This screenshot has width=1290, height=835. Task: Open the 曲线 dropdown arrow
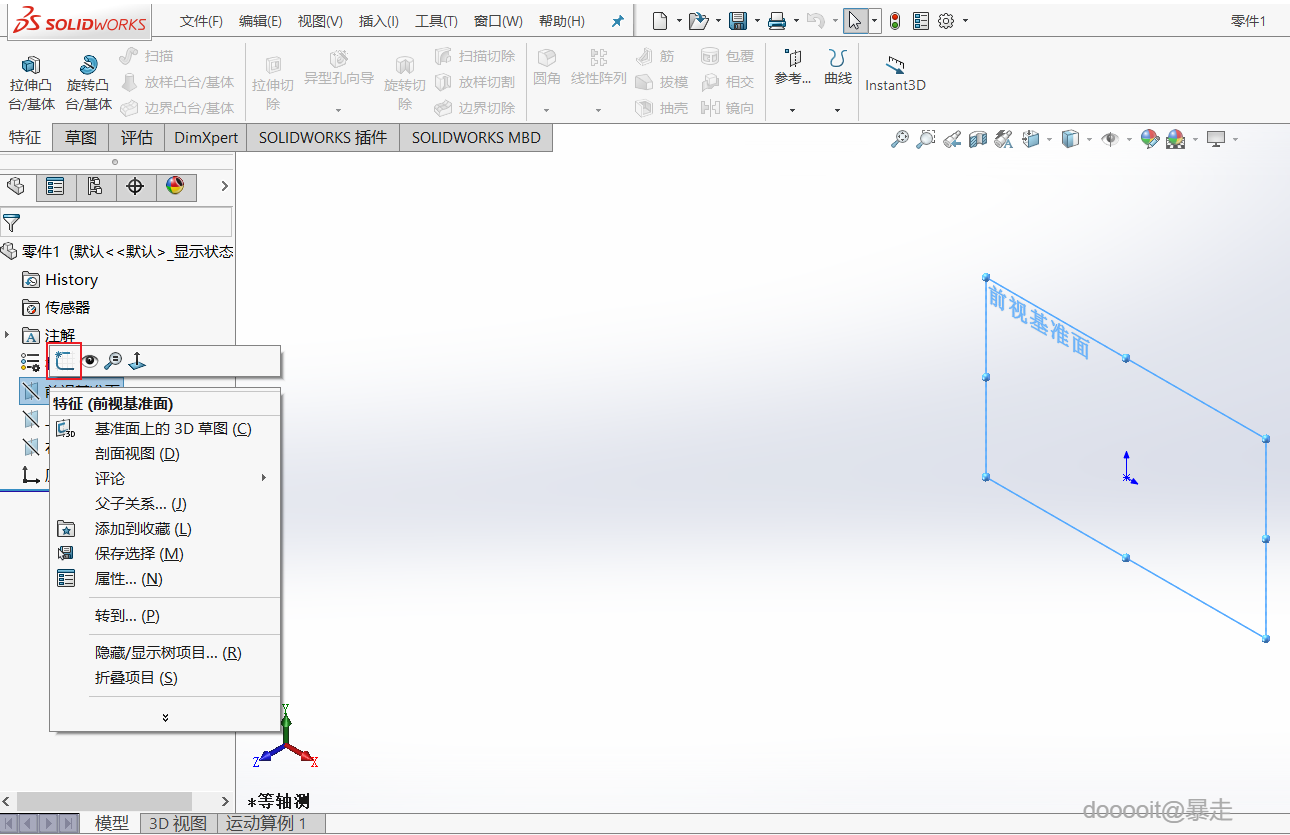(x=837, y=110)
